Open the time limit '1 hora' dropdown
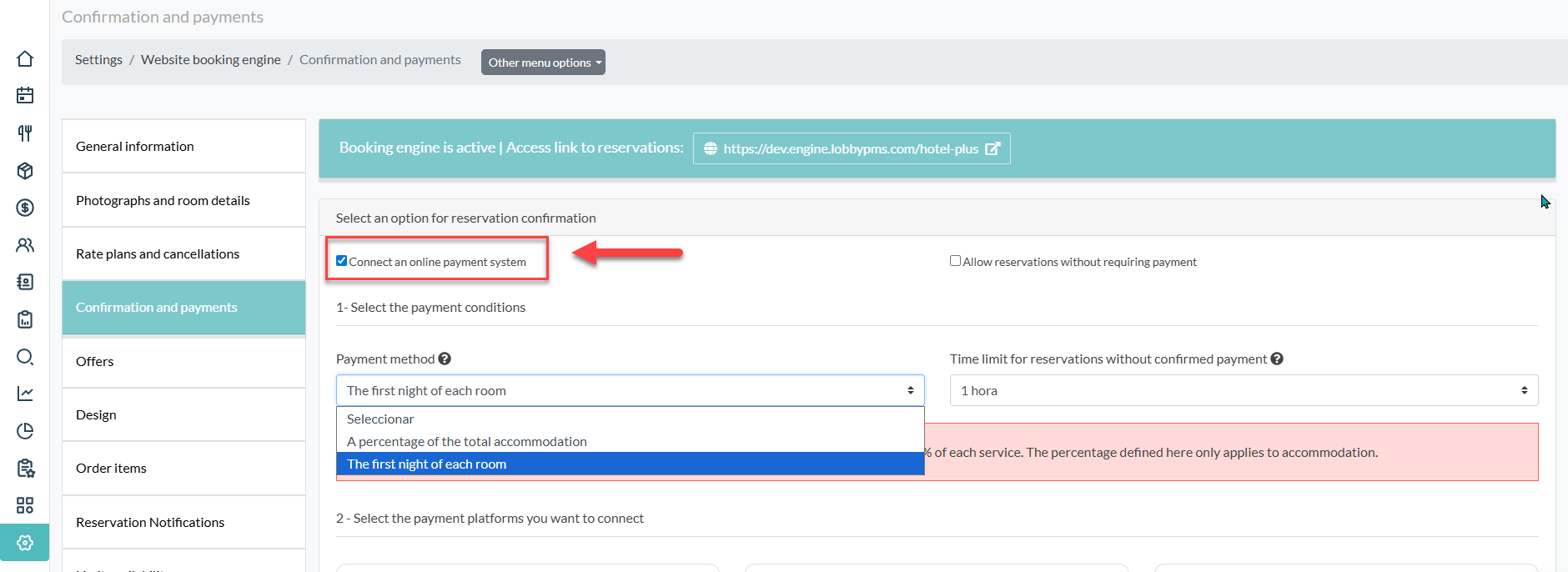Screen dimensions: 1568x572 (1243, 390)
